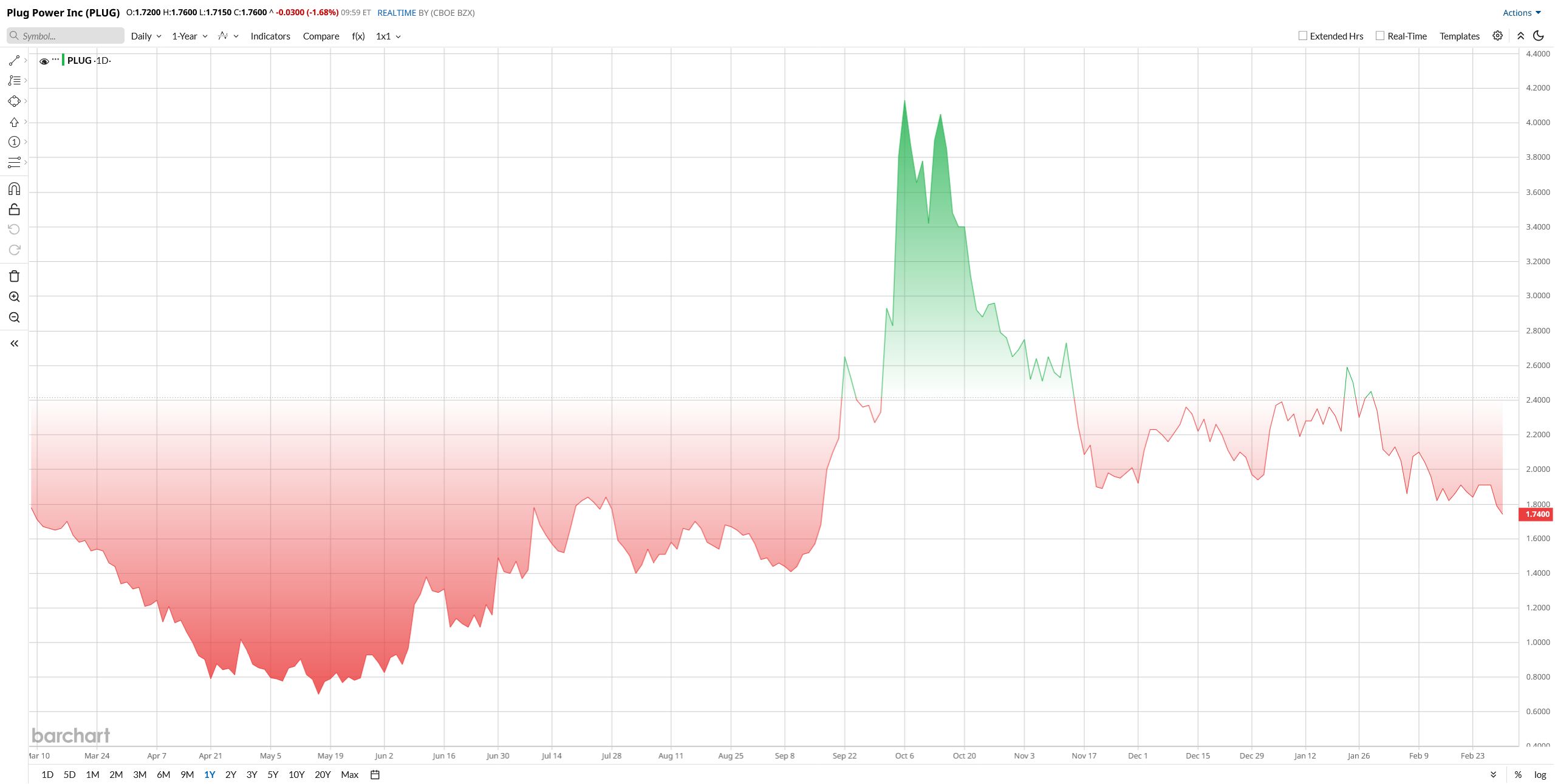Click the zoom out magnifier icon
The image size is (1555, 784).
pyautogui.click(x=15, y=318)
